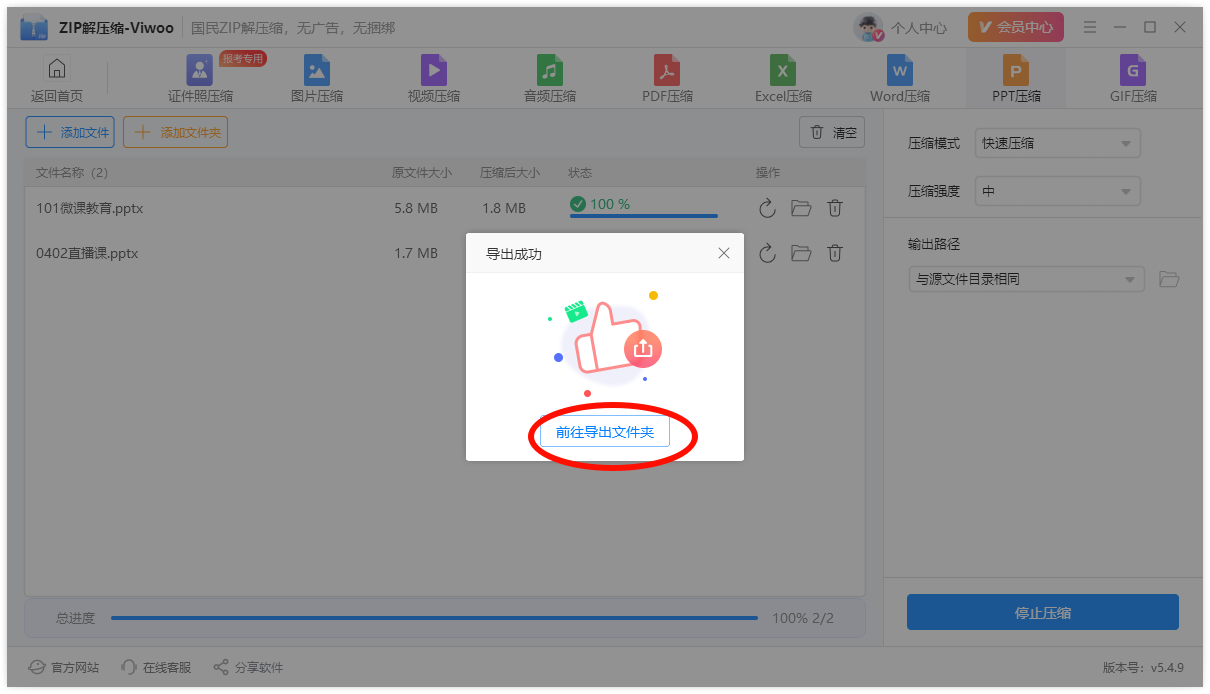Click 101微课教育.pptx progress bar

644,216
